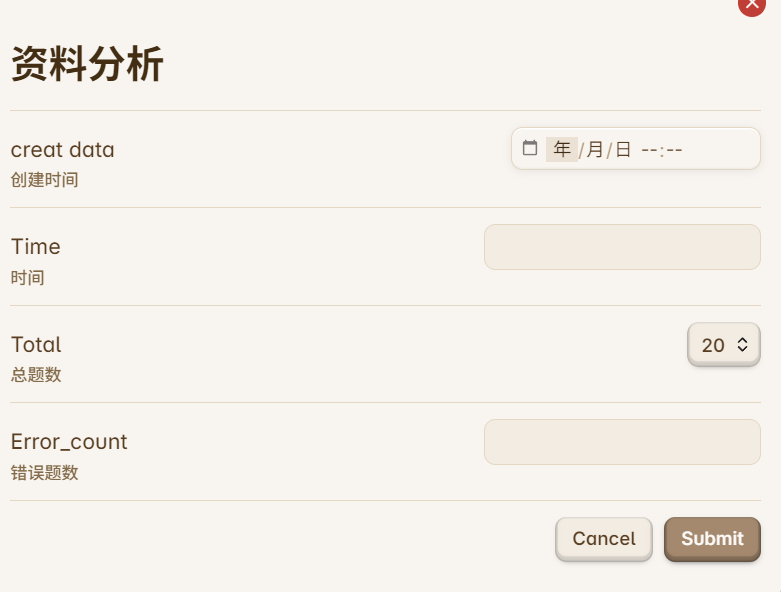Click the minute part of the time
This screenshot has height=592, width=781.
pos(674,150)
